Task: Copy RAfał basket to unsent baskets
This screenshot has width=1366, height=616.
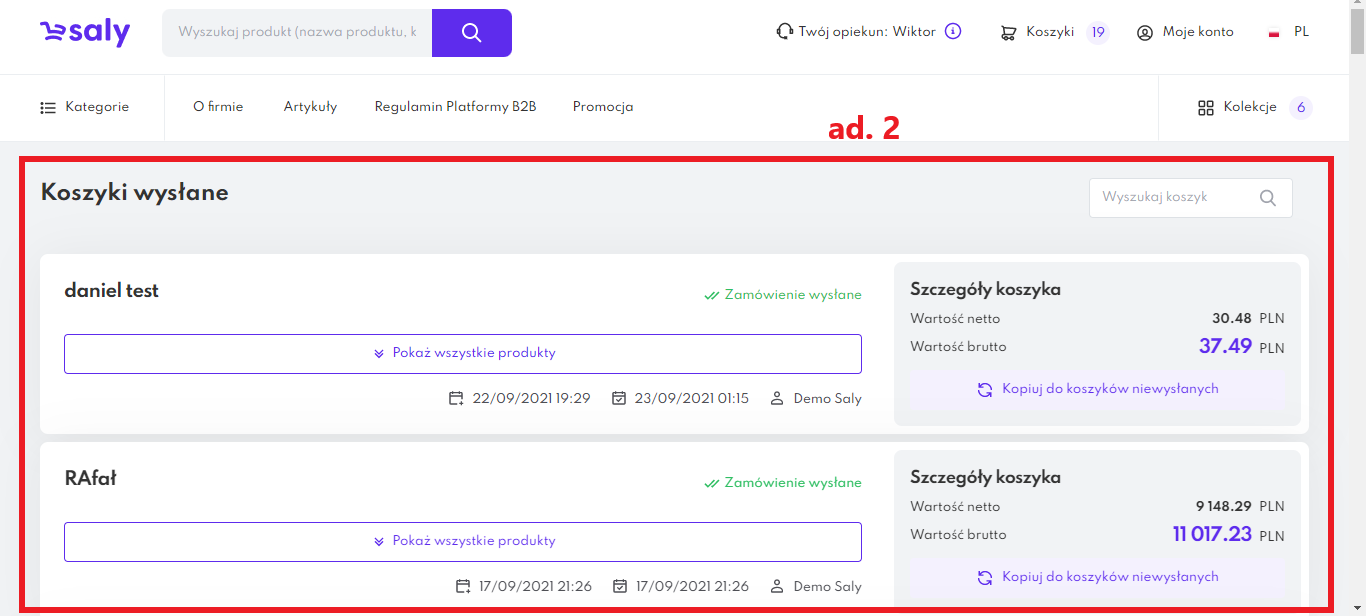Action: 1097,578
